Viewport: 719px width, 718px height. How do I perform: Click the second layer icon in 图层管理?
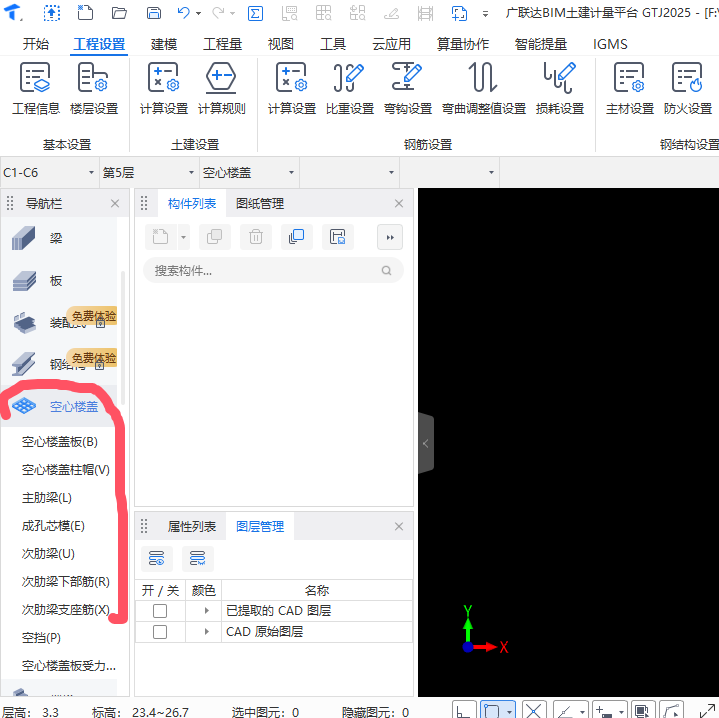[x=198, y=558]
